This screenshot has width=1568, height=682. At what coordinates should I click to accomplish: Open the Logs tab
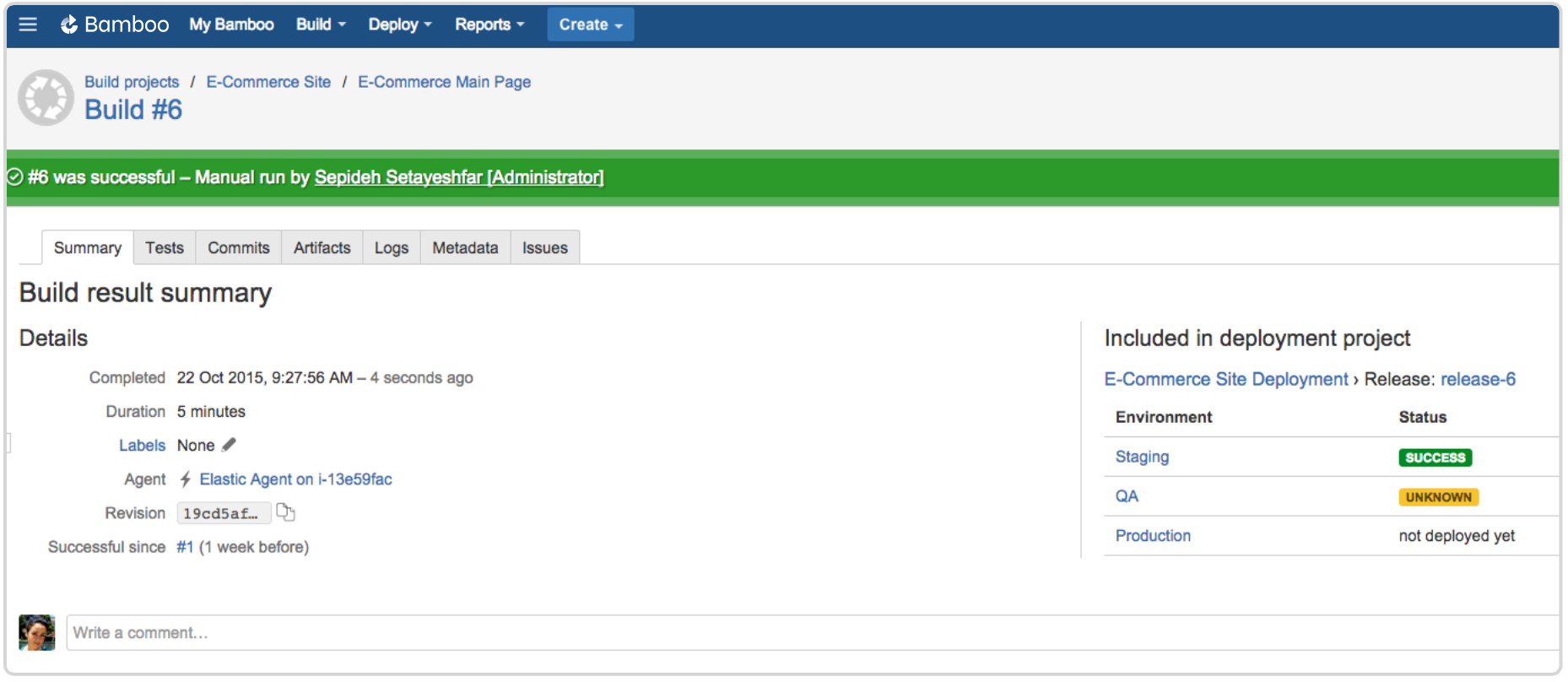point(392,248)
